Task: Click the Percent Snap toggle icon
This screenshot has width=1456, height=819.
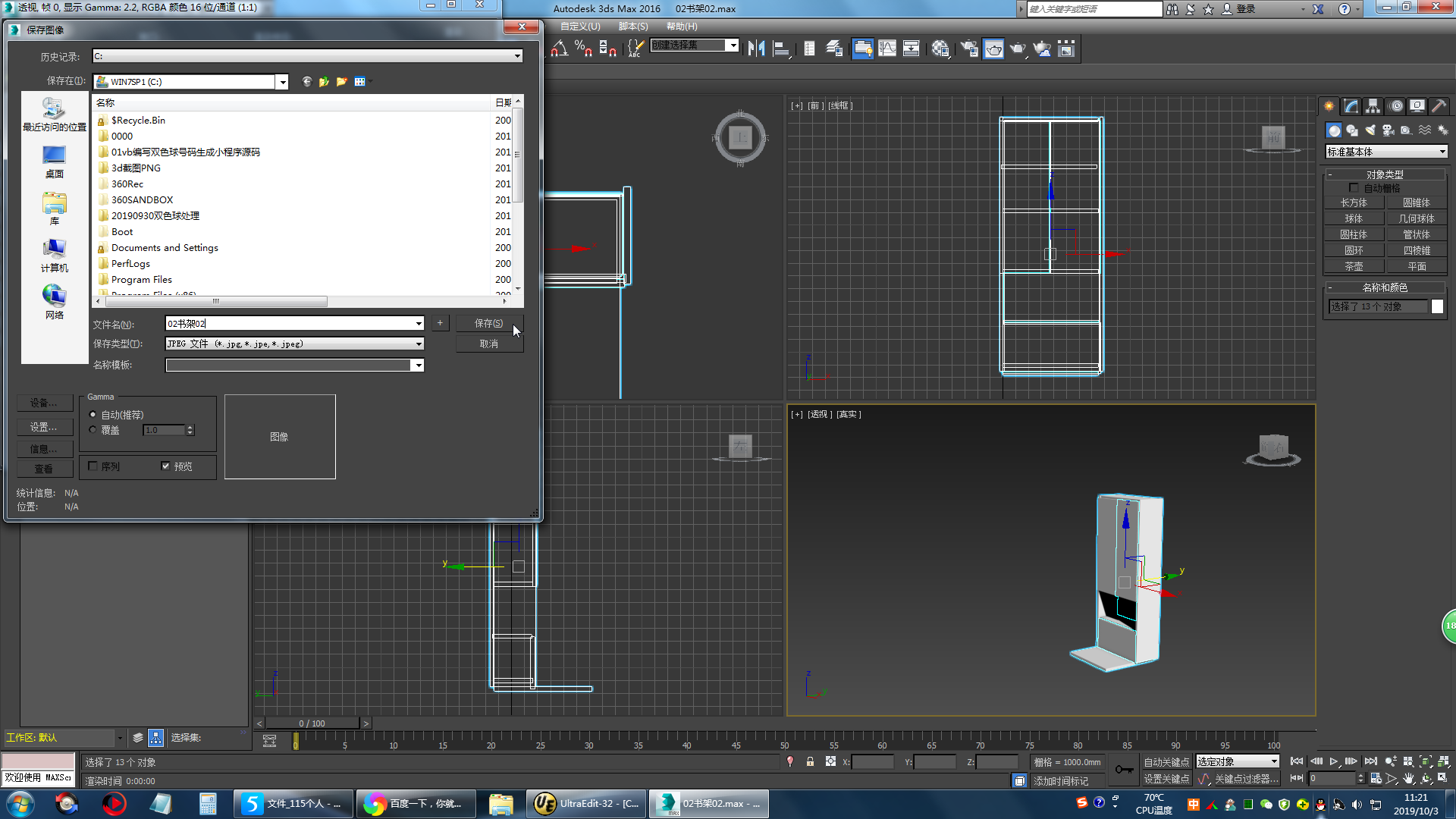Action: click(583, 49)
